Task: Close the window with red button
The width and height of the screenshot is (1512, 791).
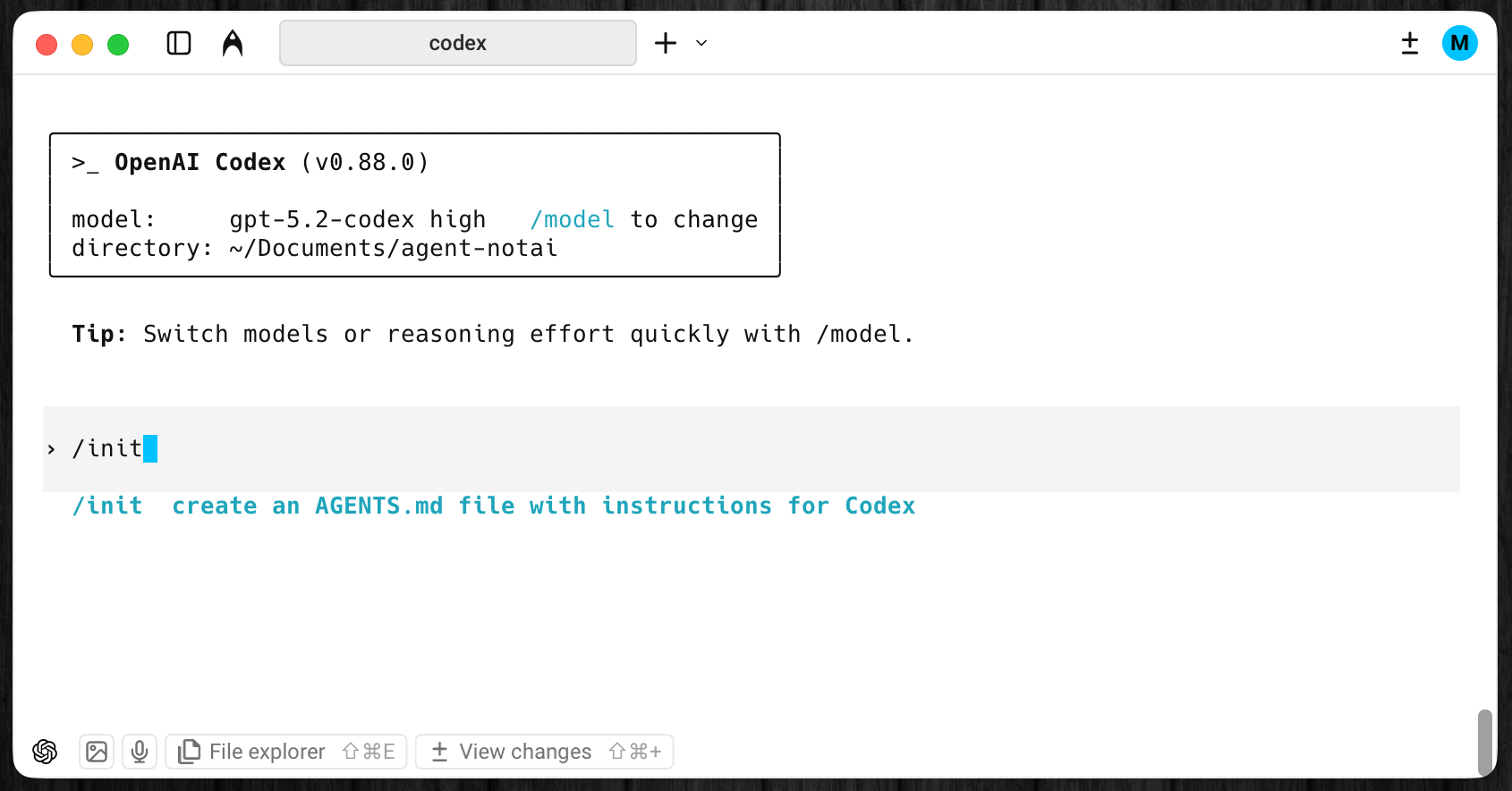Action: 47,44
